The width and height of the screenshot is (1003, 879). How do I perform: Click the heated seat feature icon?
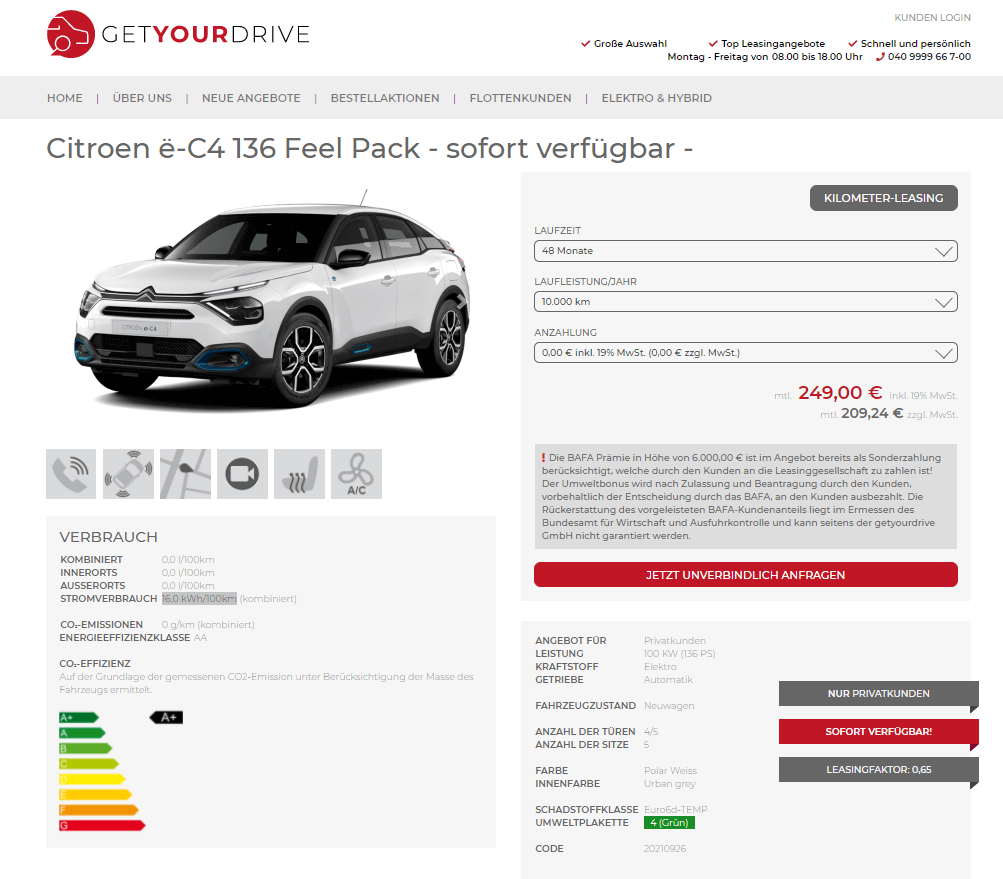pyautogui.click(x=299, y=474)
